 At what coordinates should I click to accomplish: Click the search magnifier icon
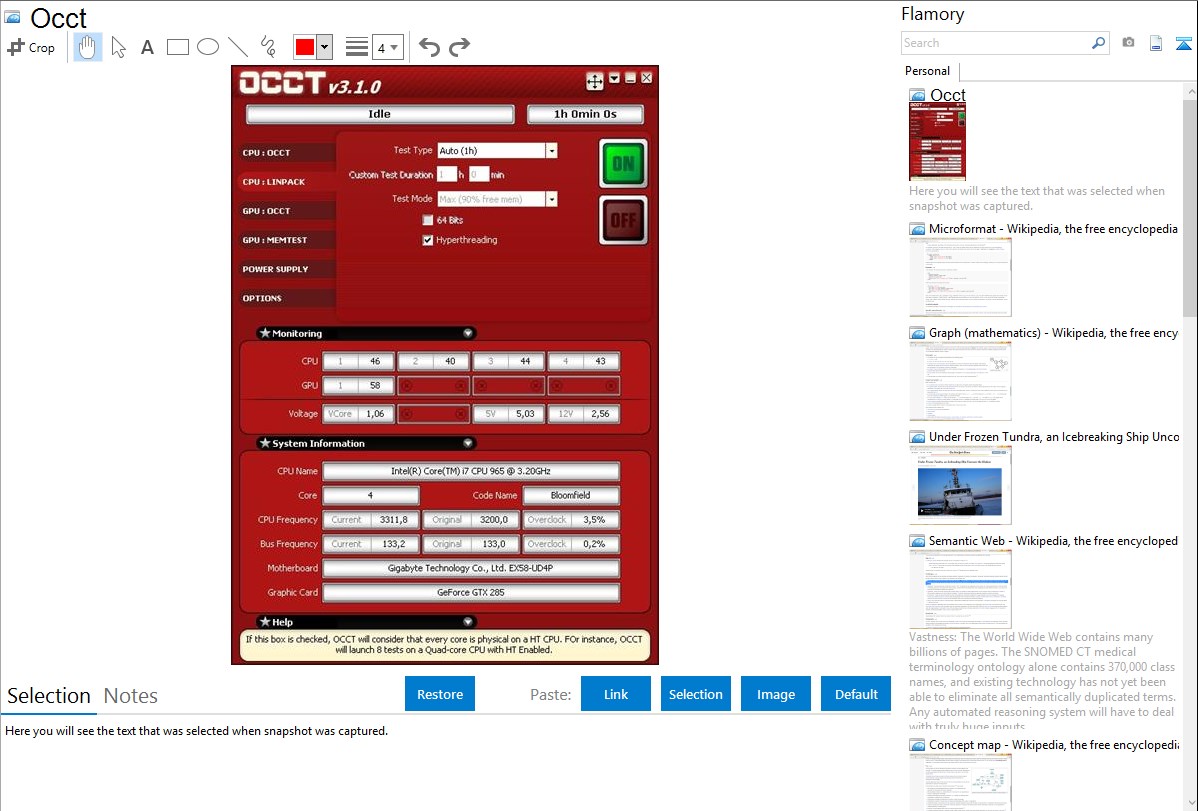point(1099,43)
